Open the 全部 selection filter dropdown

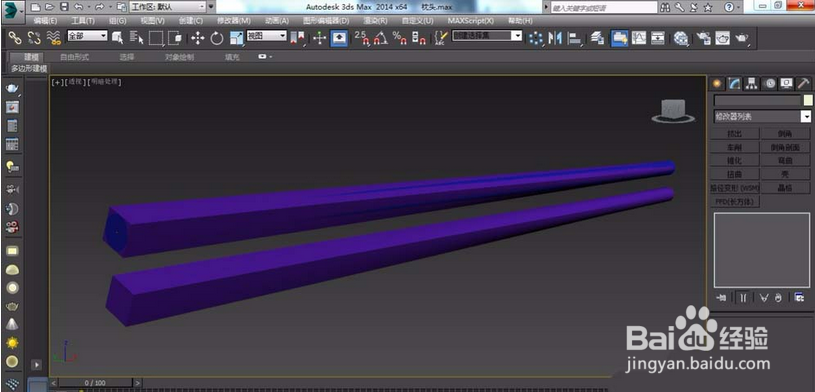pyautogui.click(x=87, y=36)
